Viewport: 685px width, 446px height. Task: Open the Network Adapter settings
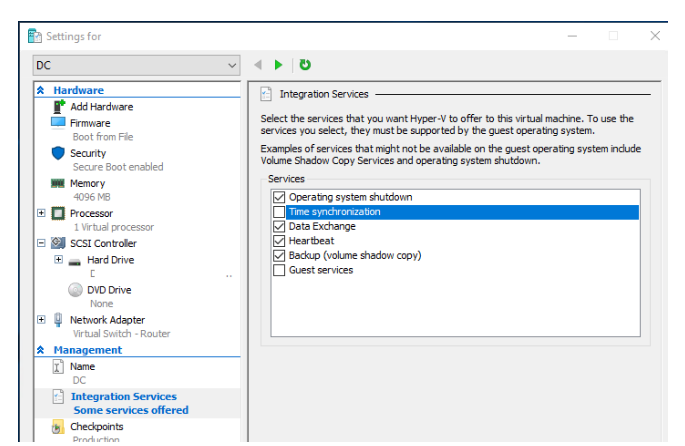107,320
